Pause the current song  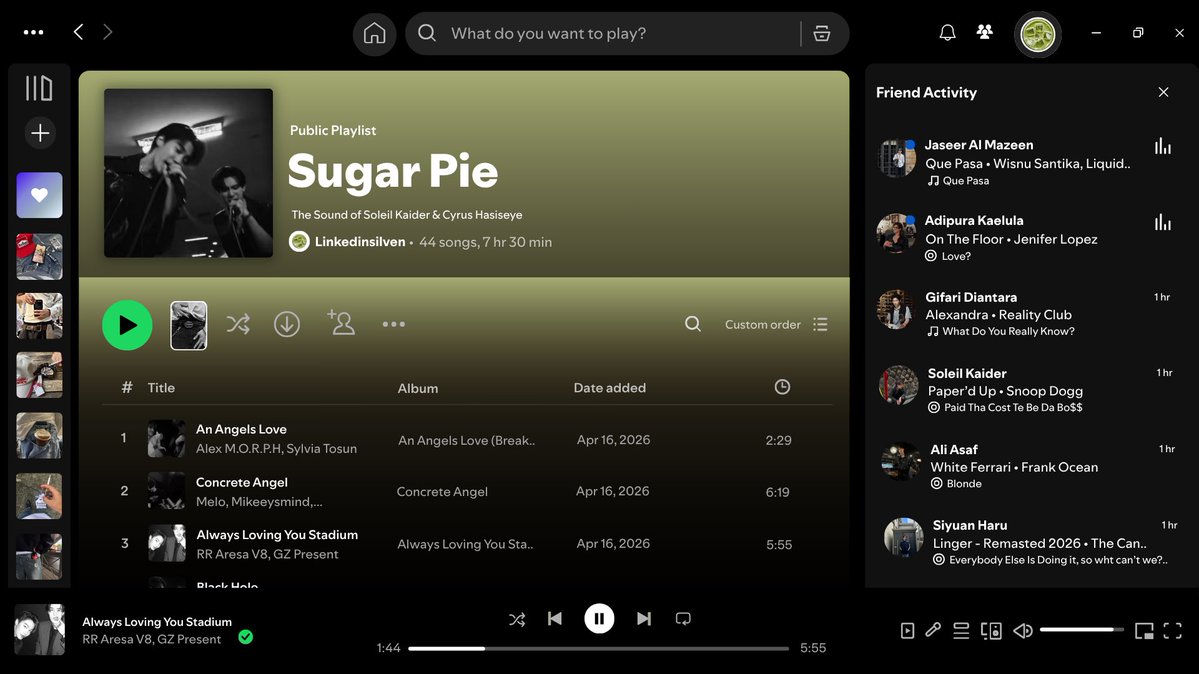(x=600, y=619)
